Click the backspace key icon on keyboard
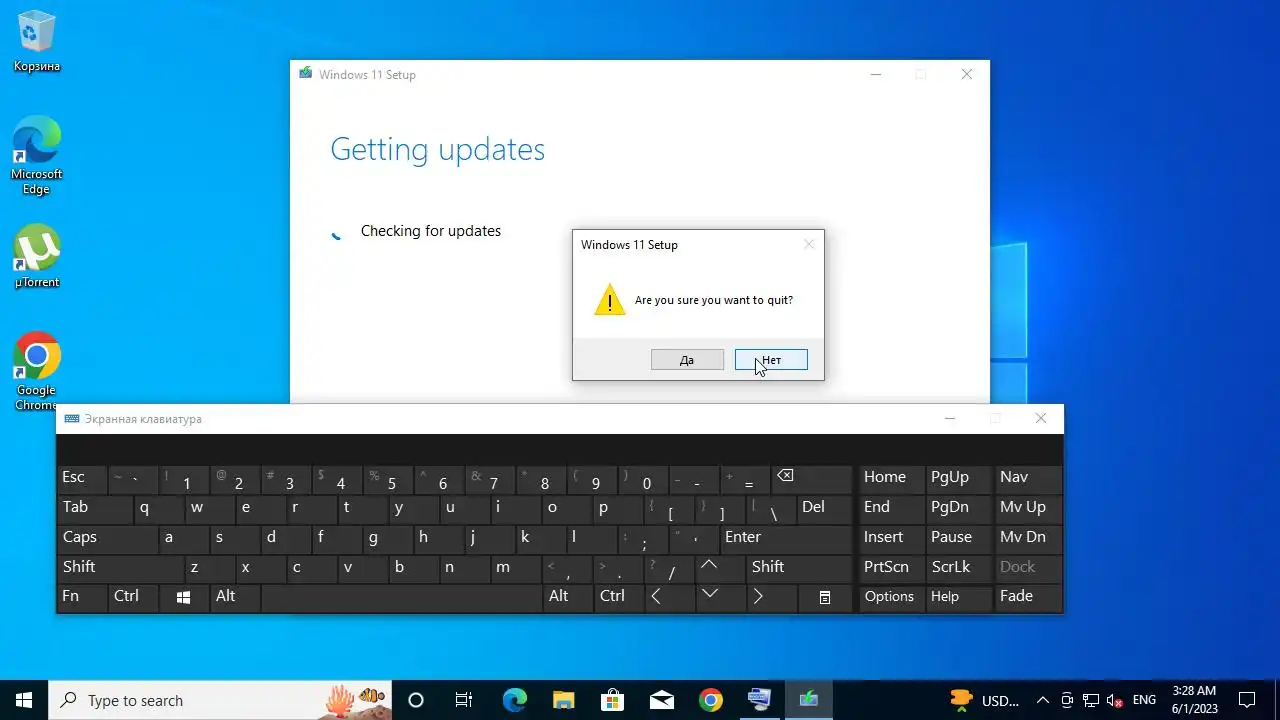Viewport: 1280px width, 720px height. pyautogui.click(x=811, y=479)
